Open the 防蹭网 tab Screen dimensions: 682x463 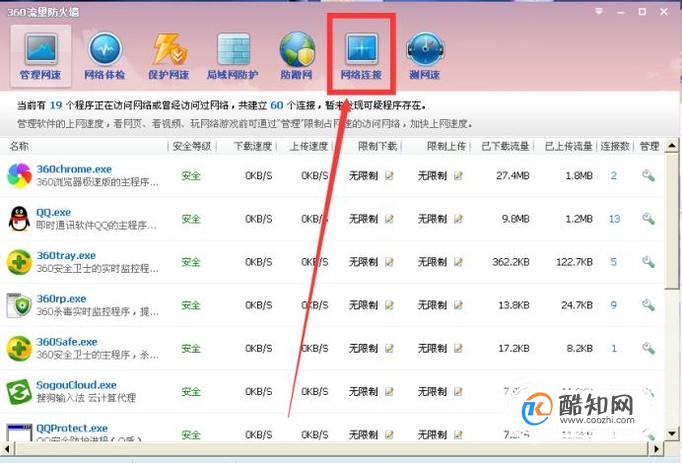pos(297,56)
